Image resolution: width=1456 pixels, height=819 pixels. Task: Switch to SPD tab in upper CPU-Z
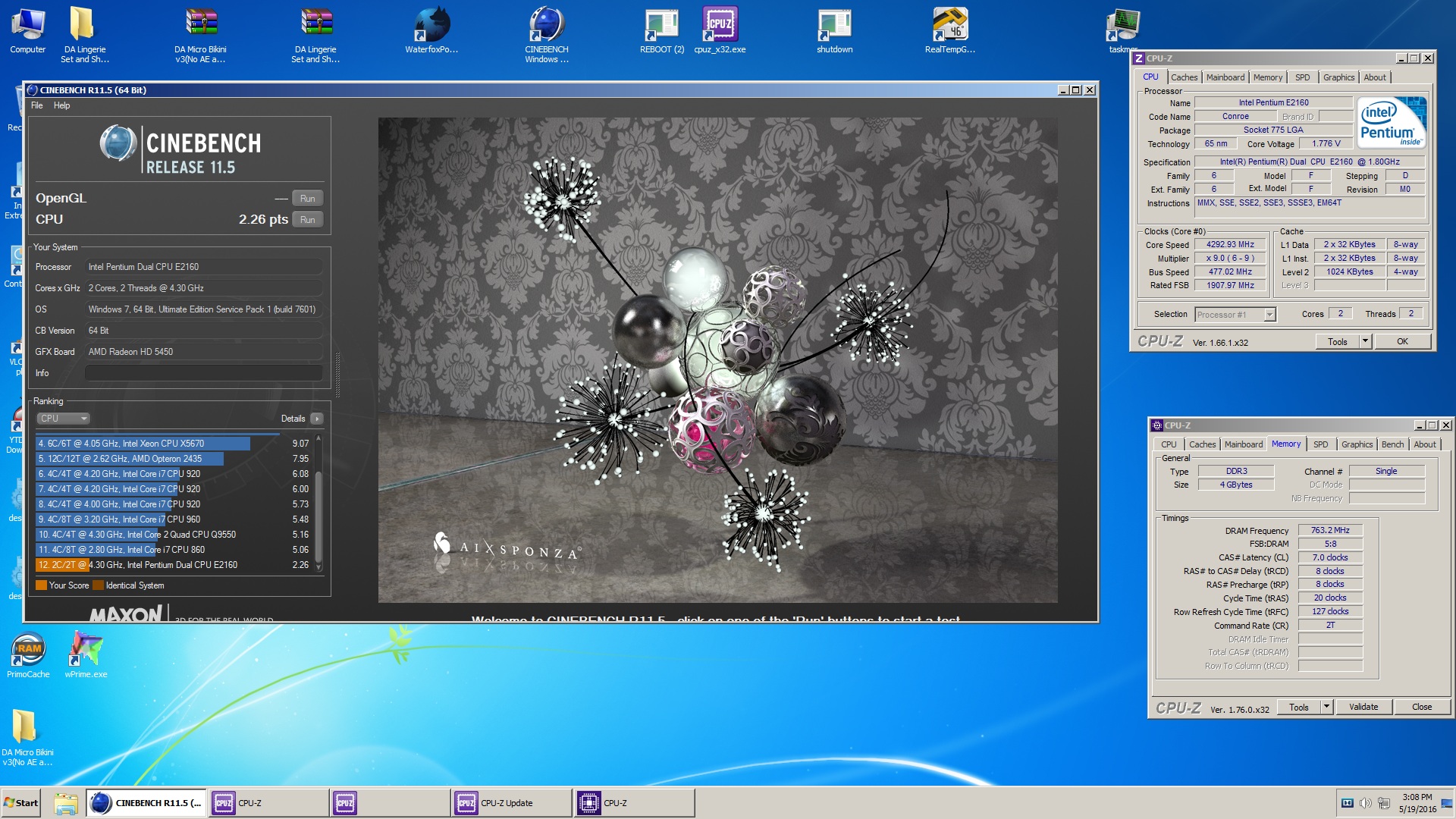coord(1303,77)
